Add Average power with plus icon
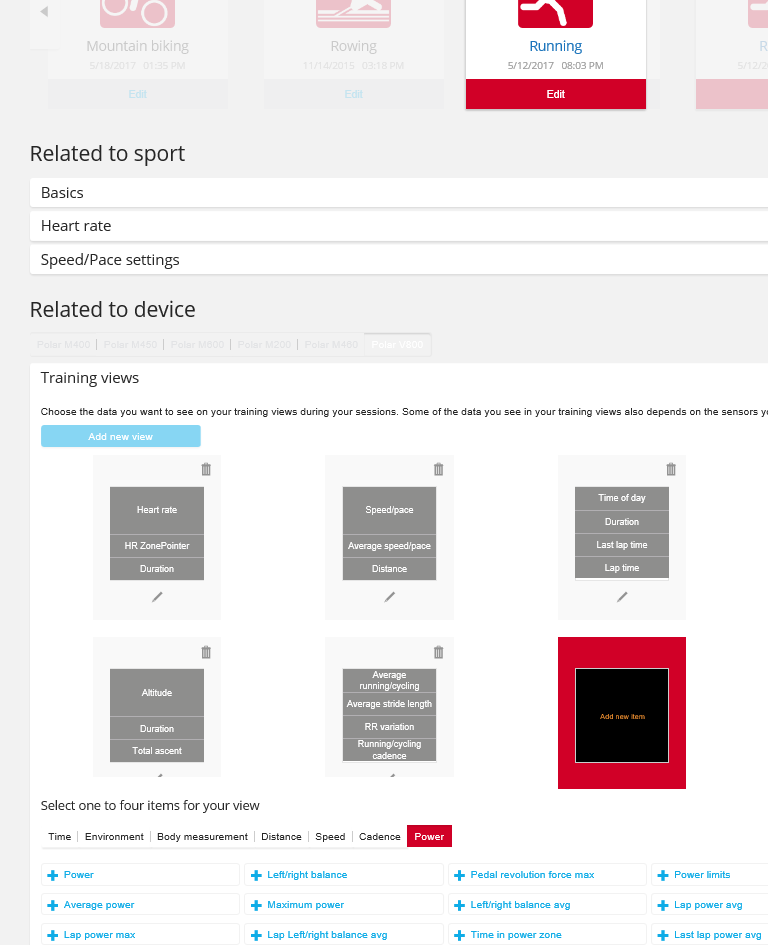 point(52,905)
